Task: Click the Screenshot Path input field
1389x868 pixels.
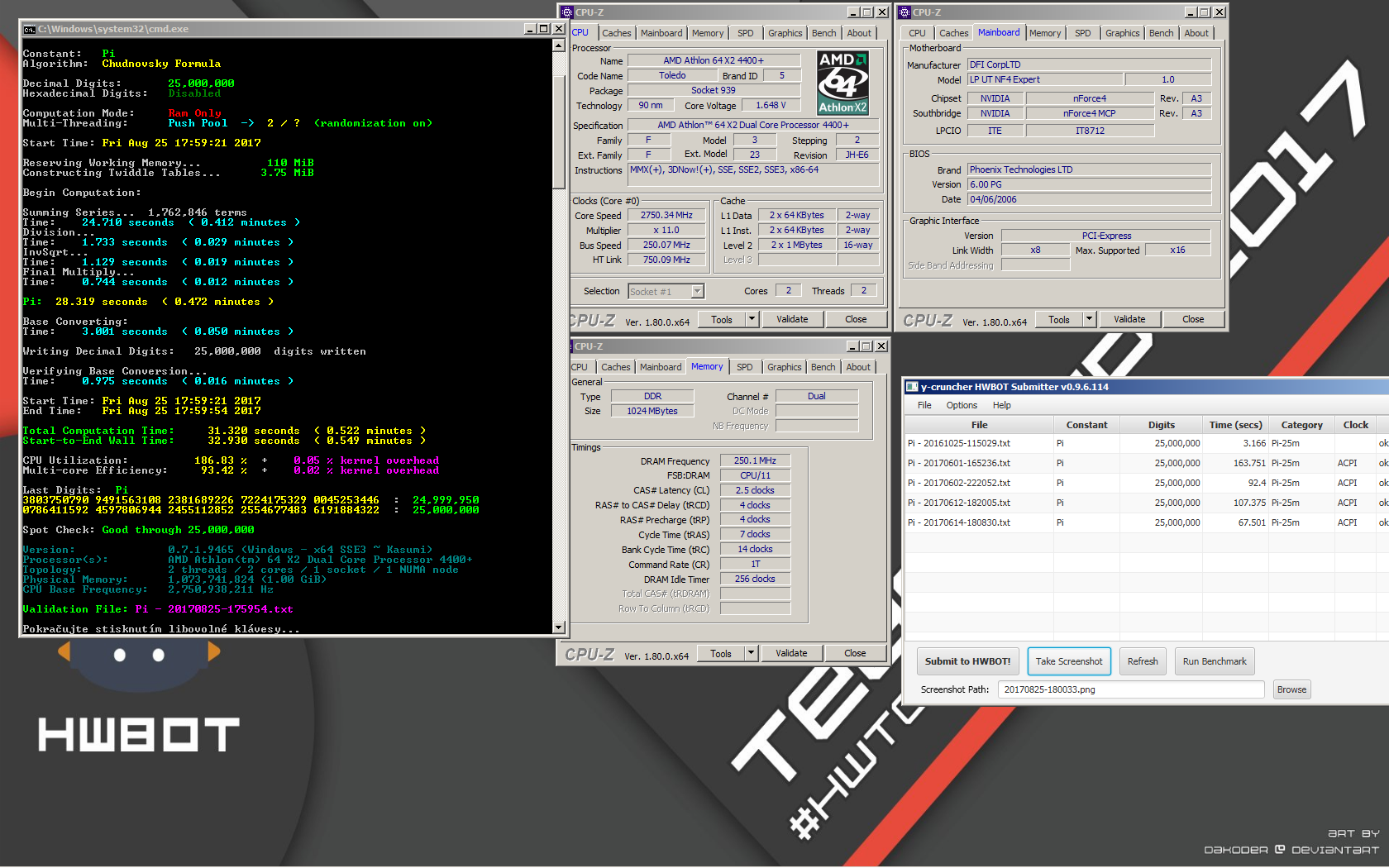Action: (x=1131, y=689)
